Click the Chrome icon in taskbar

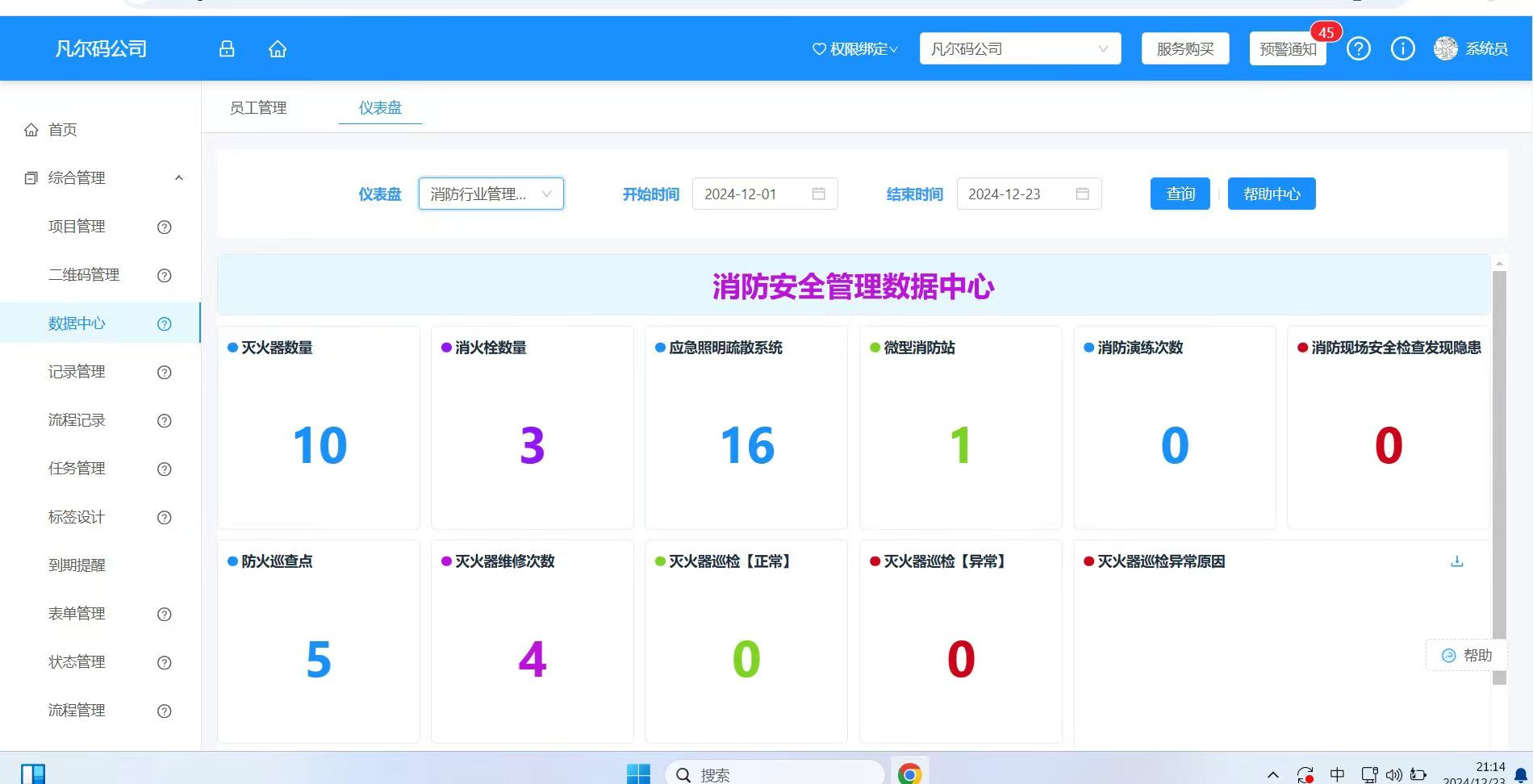909,774
